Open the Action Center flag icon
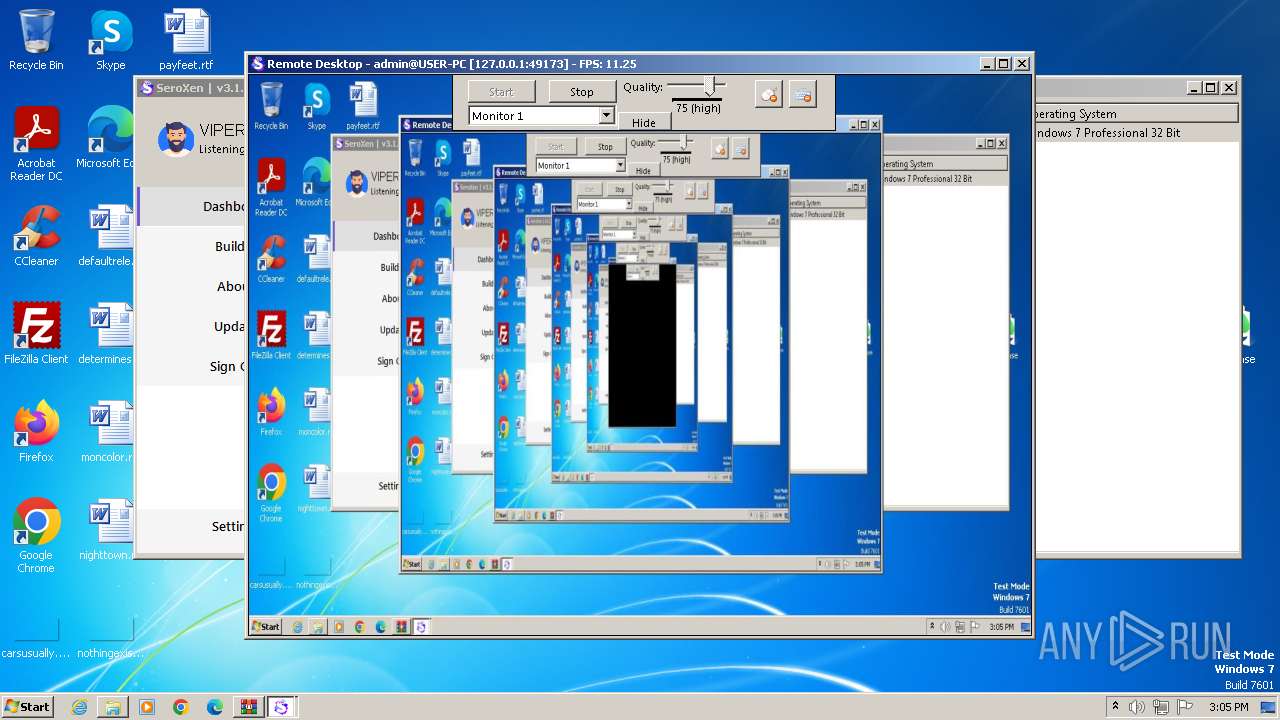The width and height of the screenshot is (1280, 720). coord(1185,707)
